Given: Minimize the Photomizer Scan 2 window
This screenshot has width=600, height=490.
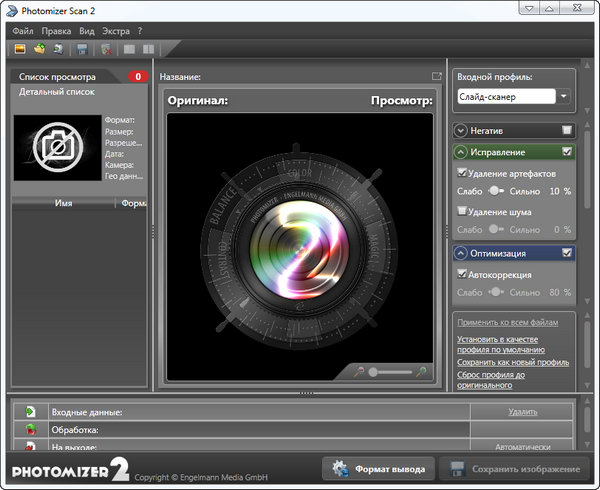Looking at the screenshot, I should 530,8.
